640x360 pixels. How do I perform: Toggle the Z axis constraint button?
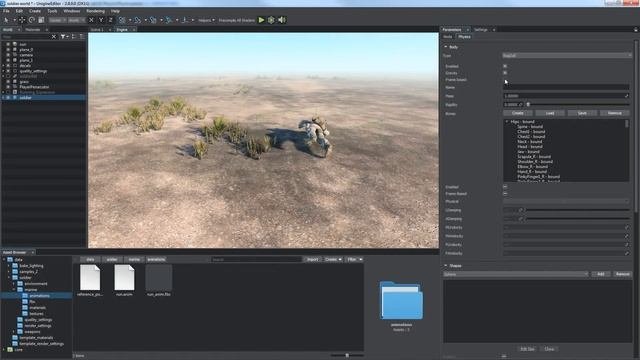[x=110, y=20]
